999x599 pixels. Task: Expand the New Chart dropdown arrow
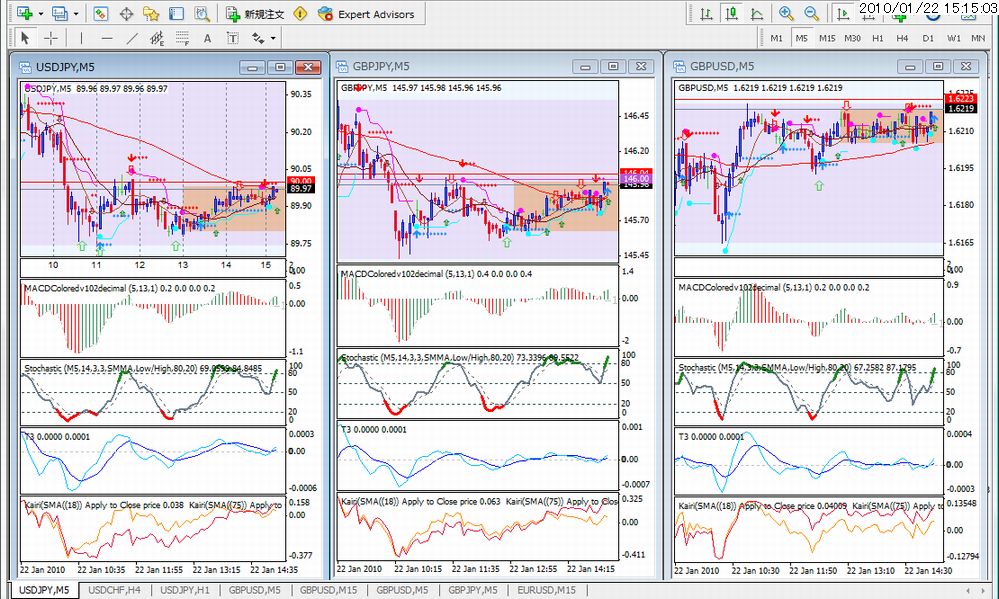pos(41,13)
